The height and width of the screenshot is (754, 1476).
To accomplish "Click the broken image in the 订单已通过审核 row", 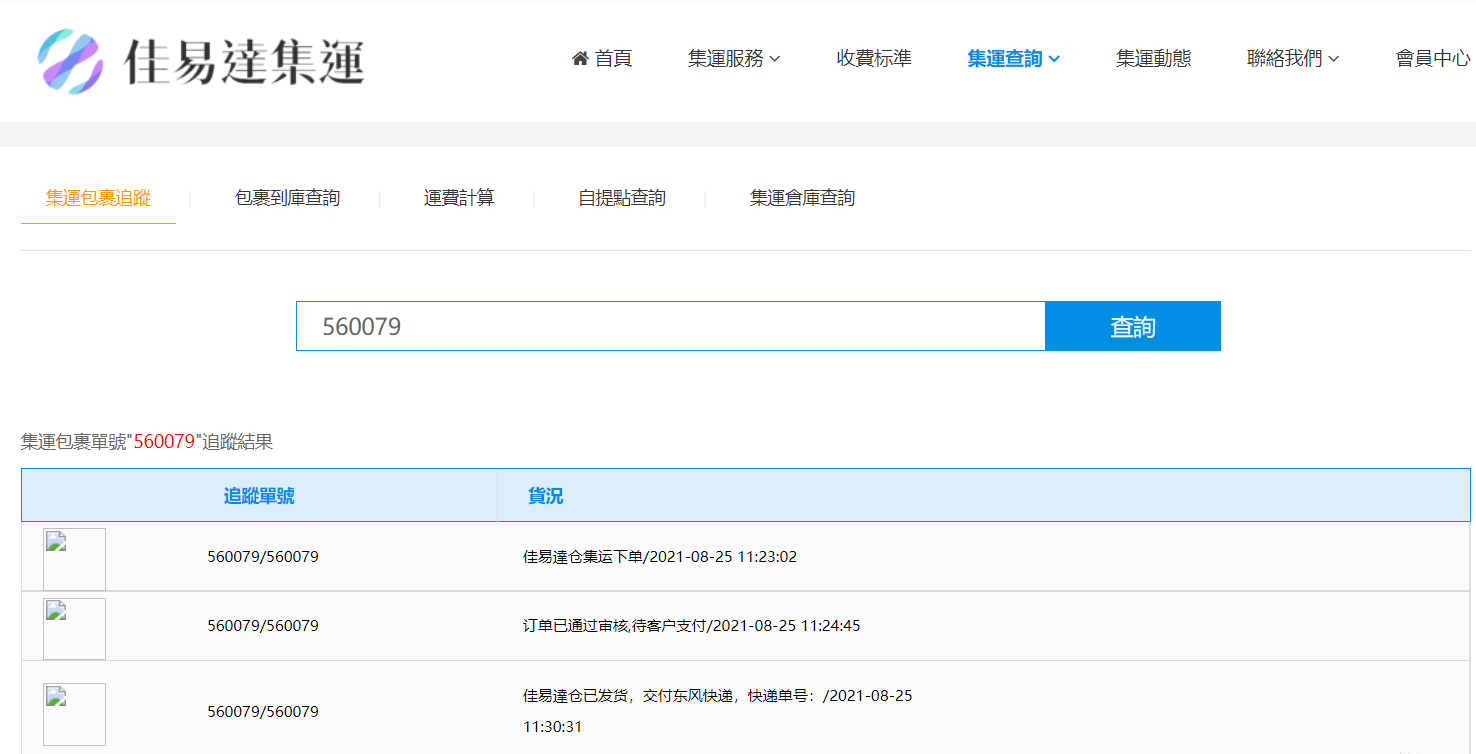I will pos(74,629).
